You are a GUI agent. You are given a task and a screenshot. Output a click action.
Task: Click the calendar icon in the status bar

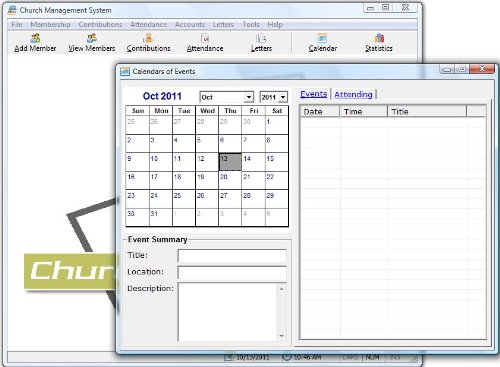click(x=229, y=358)
